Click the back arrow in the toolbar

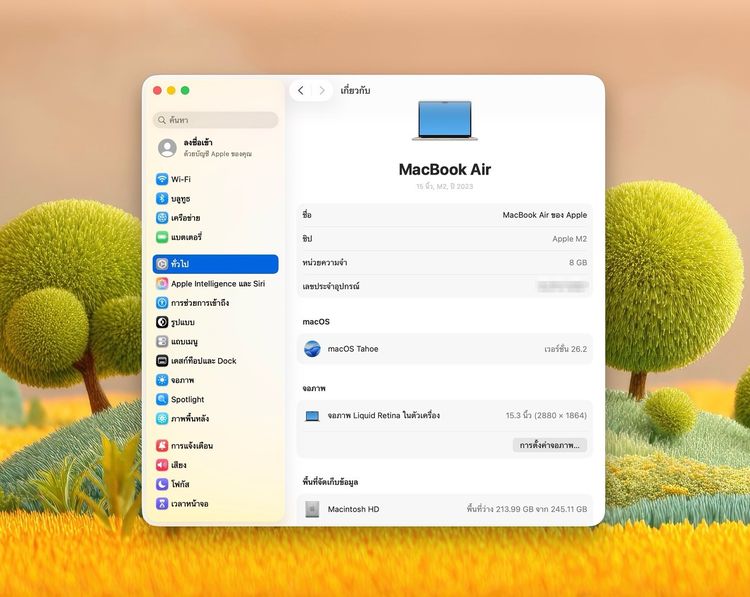(x=301, y=90)
